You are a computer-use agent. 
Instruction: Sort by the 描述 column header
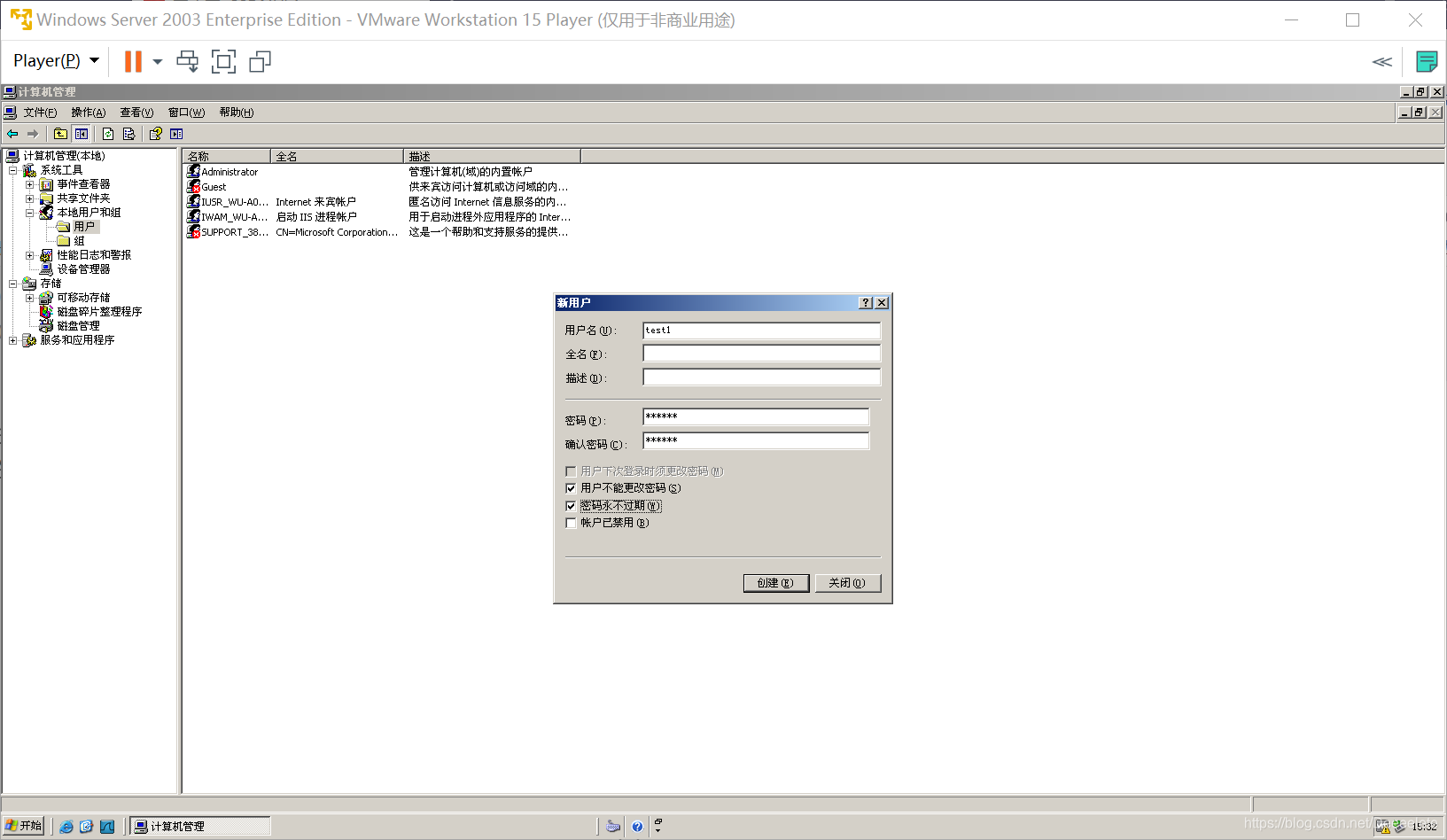[x=492, y=156]
